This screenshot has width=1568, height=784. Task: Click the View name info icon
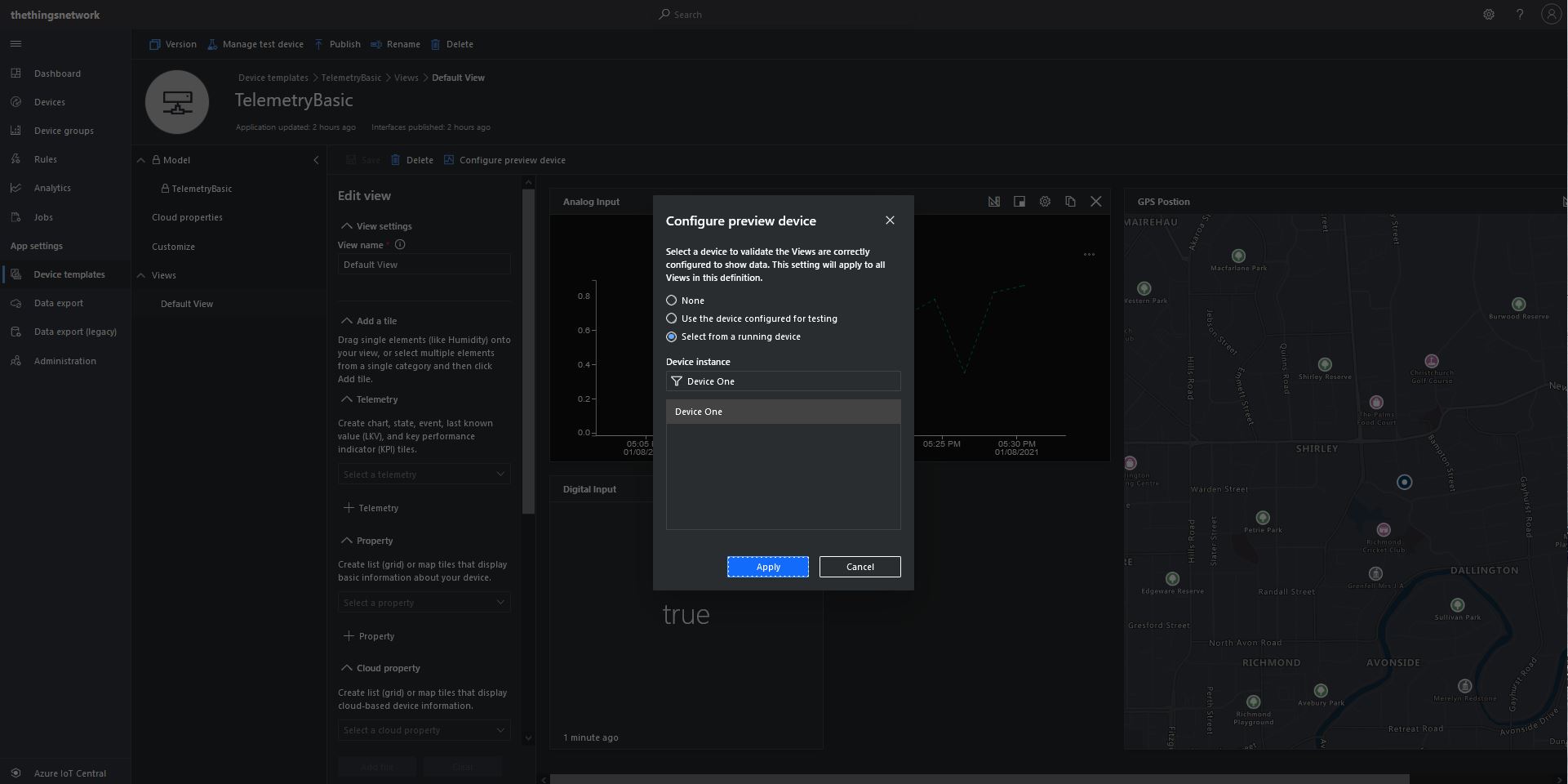pyautogui.click(x=400, y=245)
